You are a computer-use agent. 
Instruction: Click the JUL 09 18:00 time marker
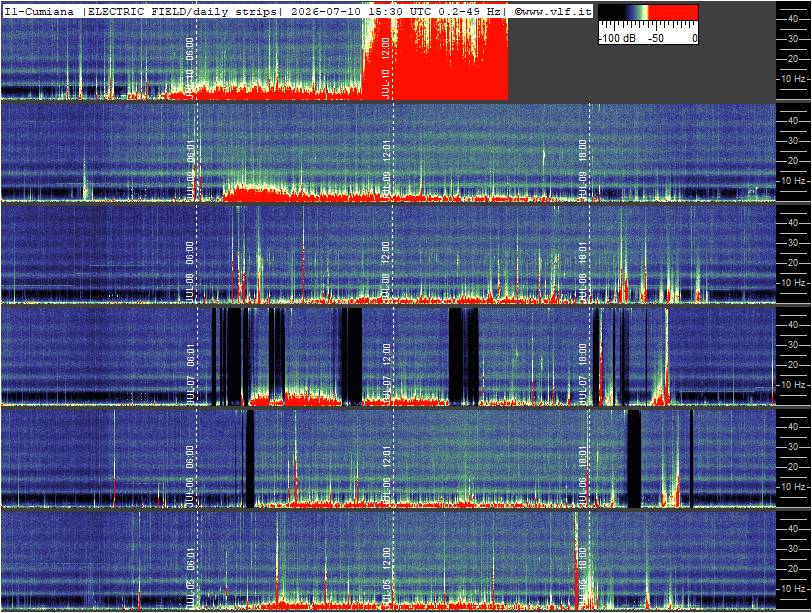coord(582,169)
